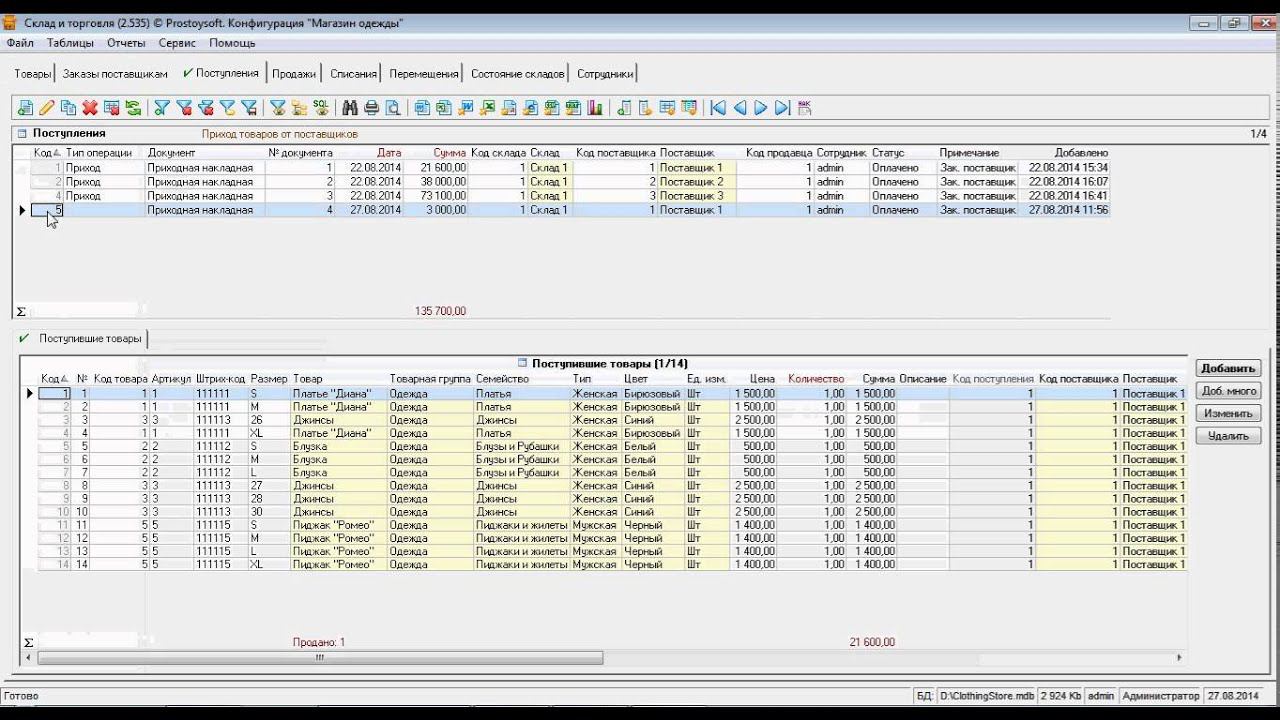Viewport: 1280px width, 720px height.
Task: Go to next record arrow icon
Action: [761, 108]
